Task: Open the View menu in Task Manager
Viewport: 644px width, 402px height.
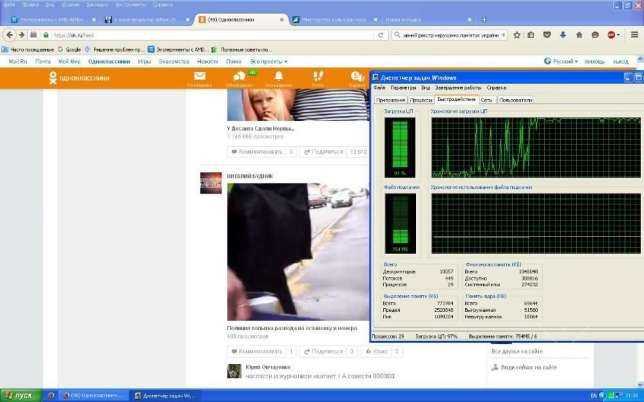Action: click(x=426, y=88)
